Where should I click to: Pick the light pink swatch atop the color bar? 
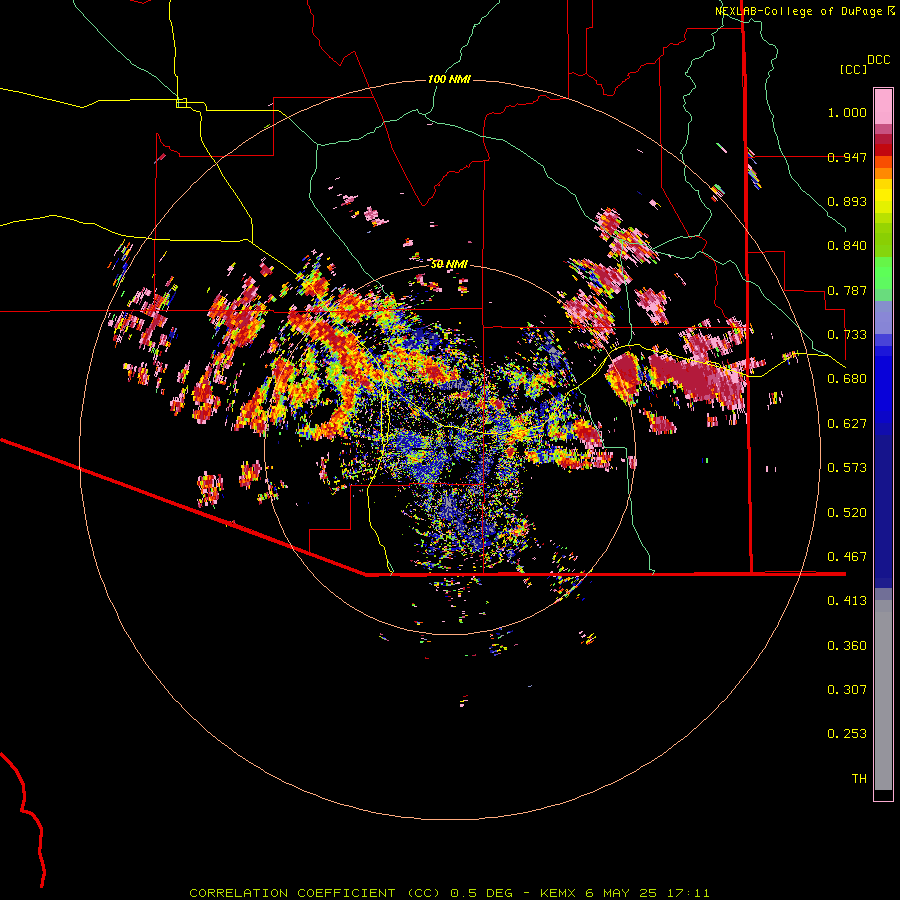[x=883, y=107]
